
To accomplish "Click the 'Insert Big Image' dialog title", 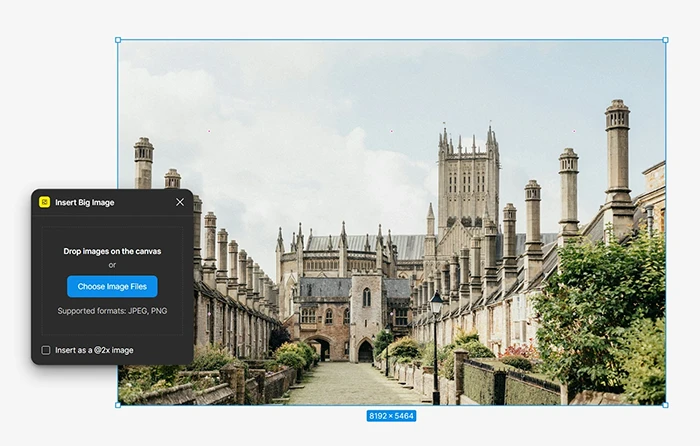I will [84, 202].
